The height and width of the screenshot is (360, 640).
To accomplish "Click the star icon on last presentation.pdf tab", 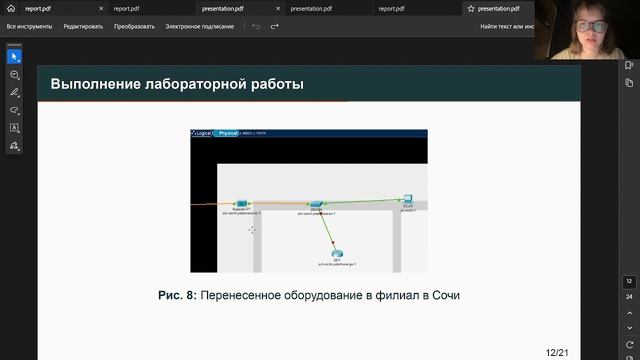I will coord(471,9).
